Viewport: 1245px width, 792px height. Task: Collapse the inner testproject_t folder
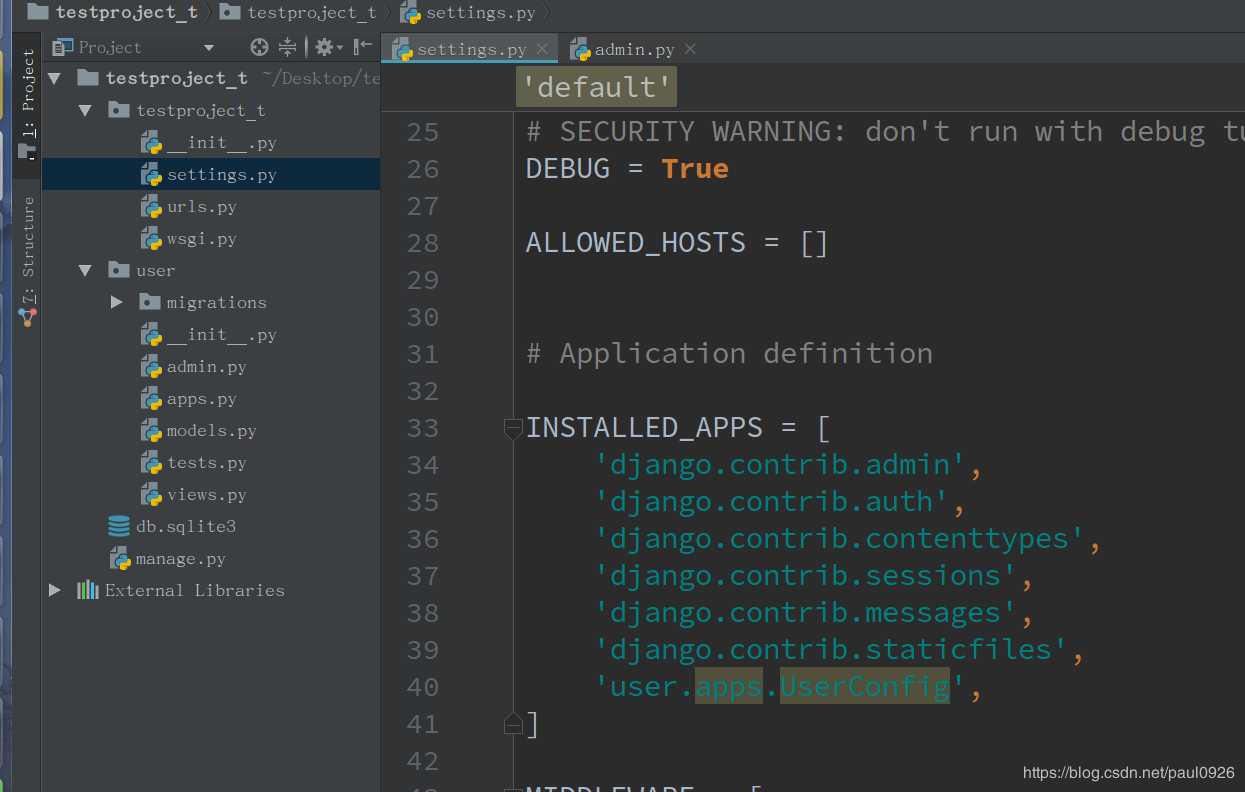86,110
